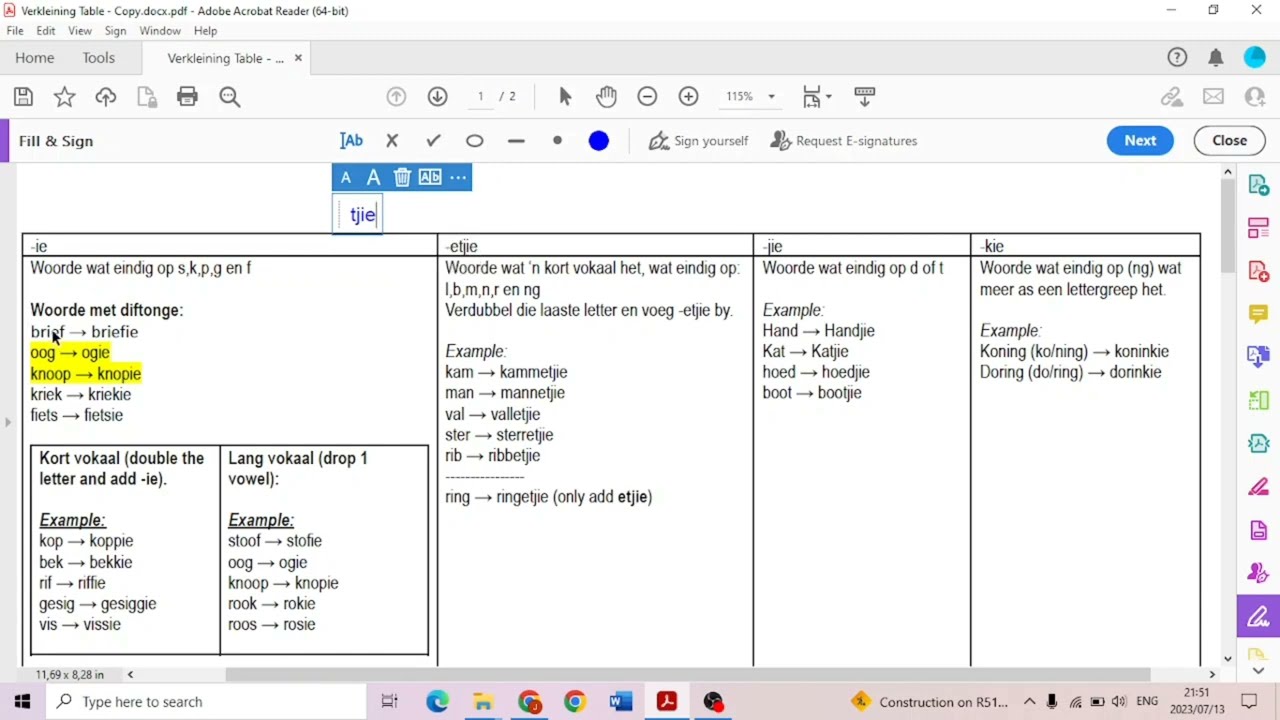
Task: Increase text size with large A
Action: 373,177
